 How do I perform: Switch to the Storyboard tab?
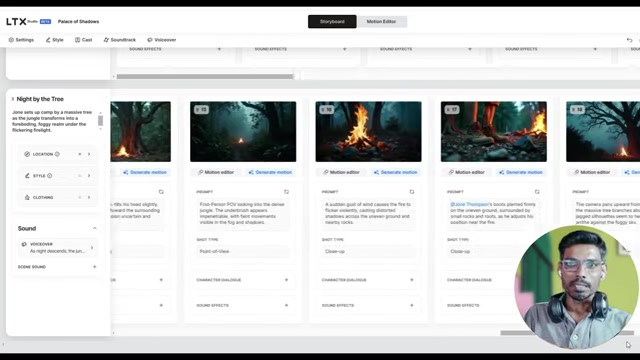[x=332, y=22]
